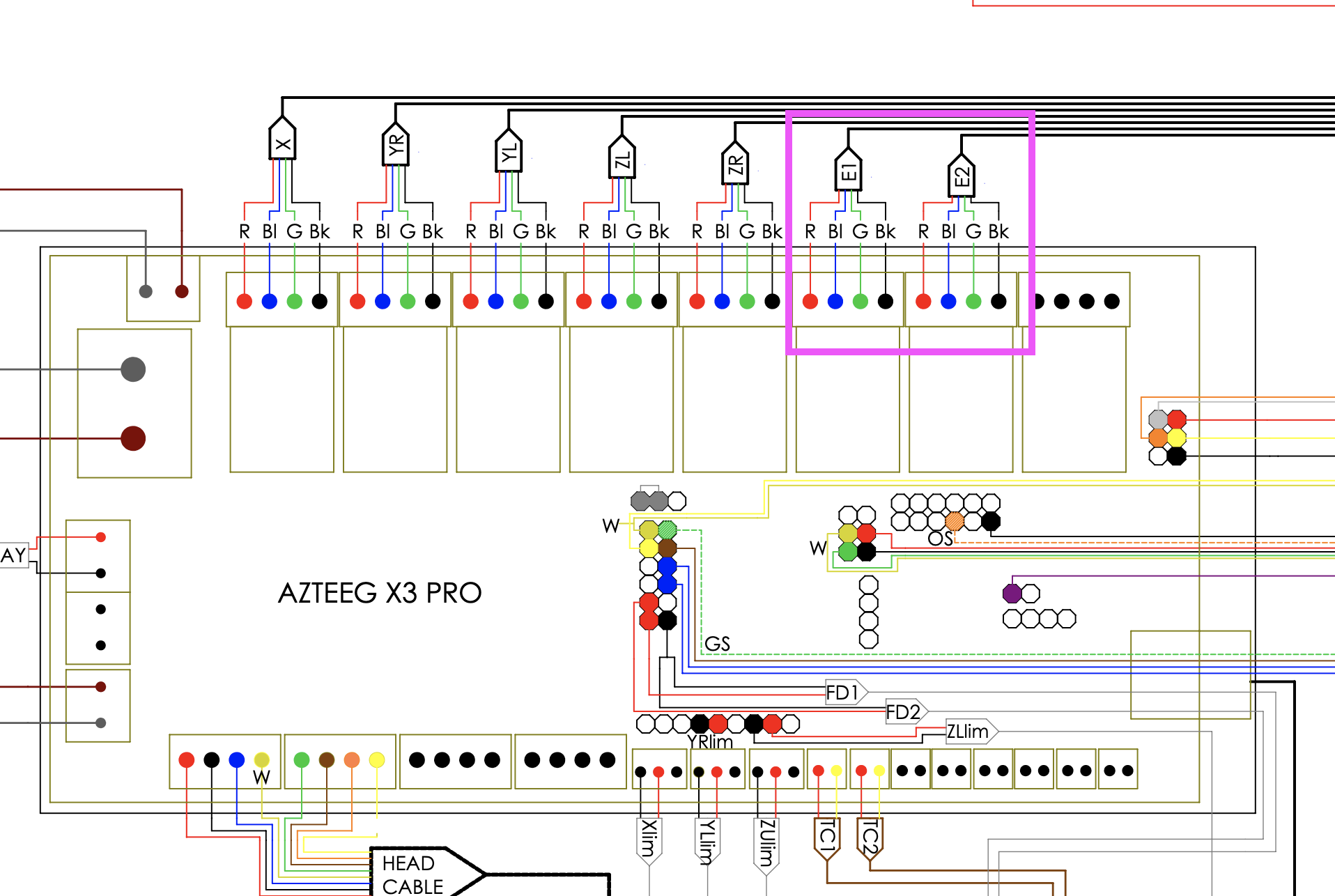Click the large dark red power terminal circle
Image resolution: width=1335 pixels, height=896 pixels.
pyautogui.click(x=133, y=438)
